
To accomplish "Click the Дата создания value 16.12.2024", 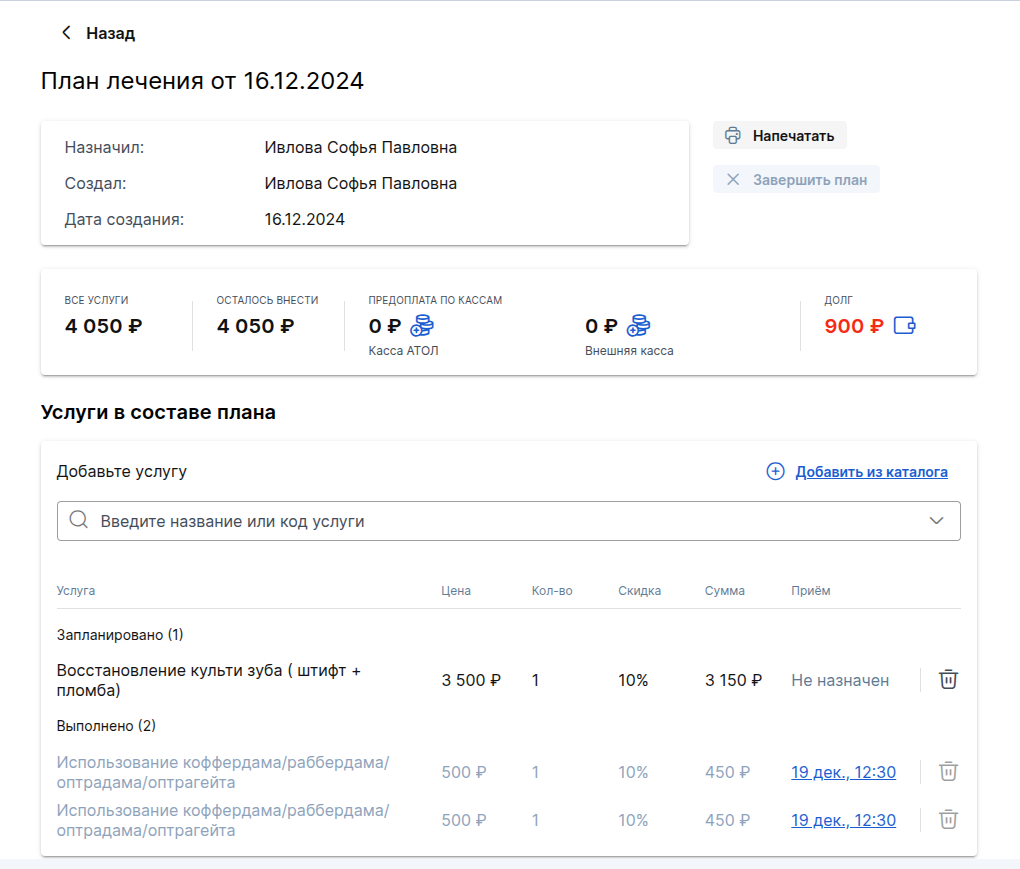I will tap(304, 219).
